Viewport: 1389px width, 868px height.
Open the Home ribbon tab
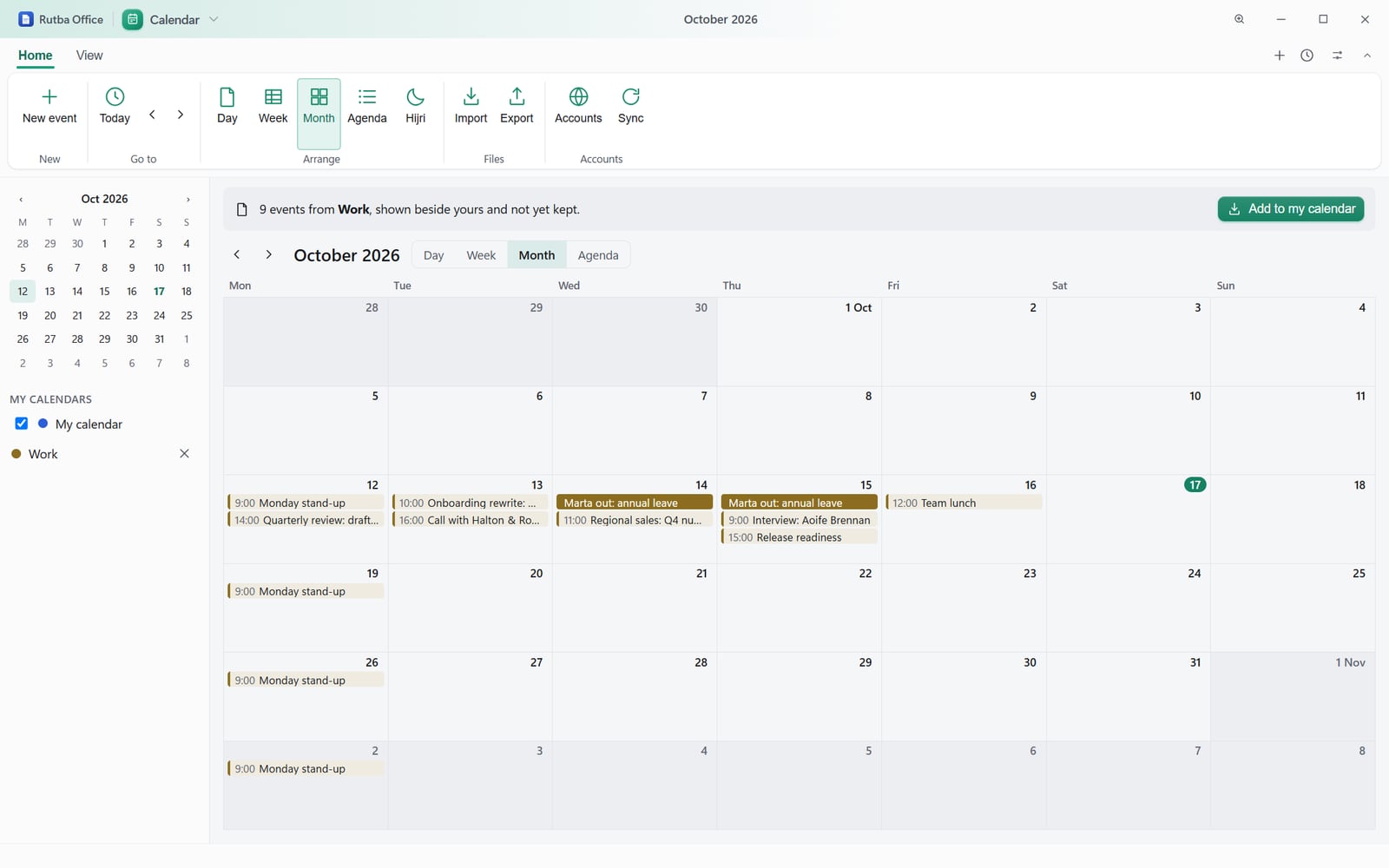click(36, 56)
